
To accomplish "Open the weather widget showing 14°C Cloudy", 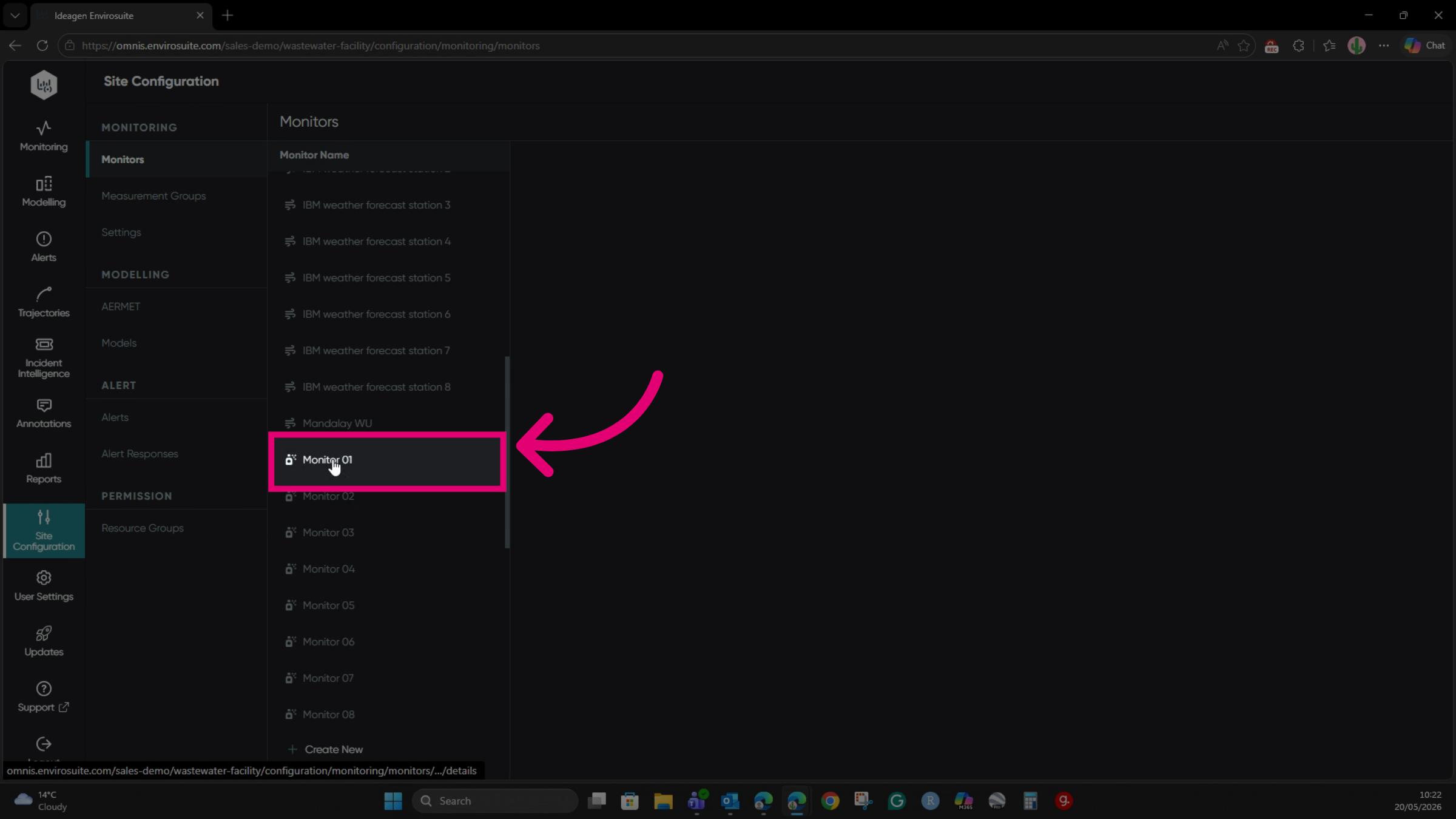I will 41,801.
